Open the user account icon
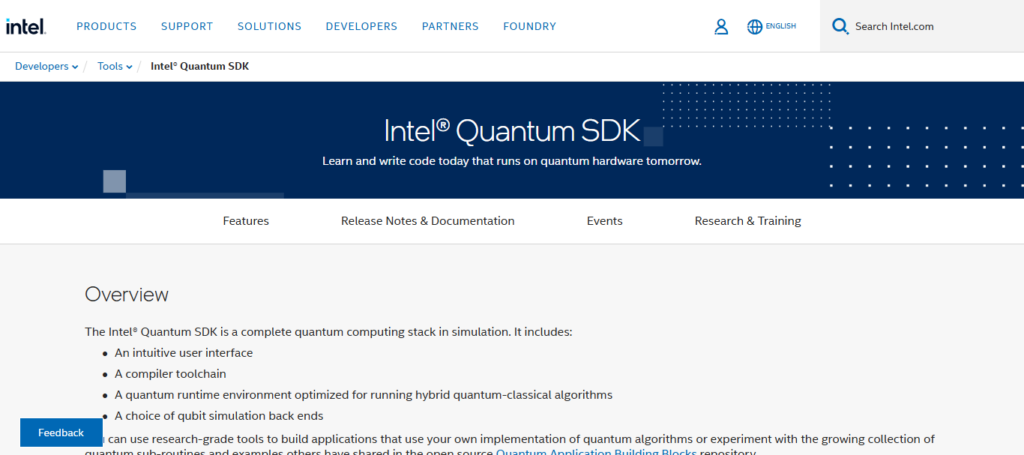This screenshot has height=455, width=1024. [721, 27]
